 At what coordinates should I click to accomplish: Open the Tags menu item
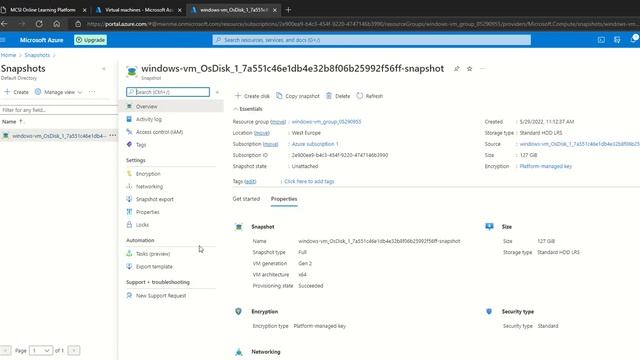141,145
